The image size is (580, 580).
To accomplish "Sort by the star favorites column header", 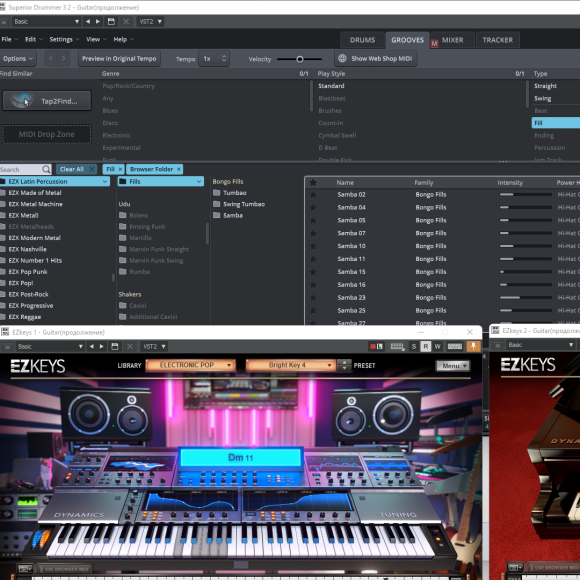I will point(313,182).
